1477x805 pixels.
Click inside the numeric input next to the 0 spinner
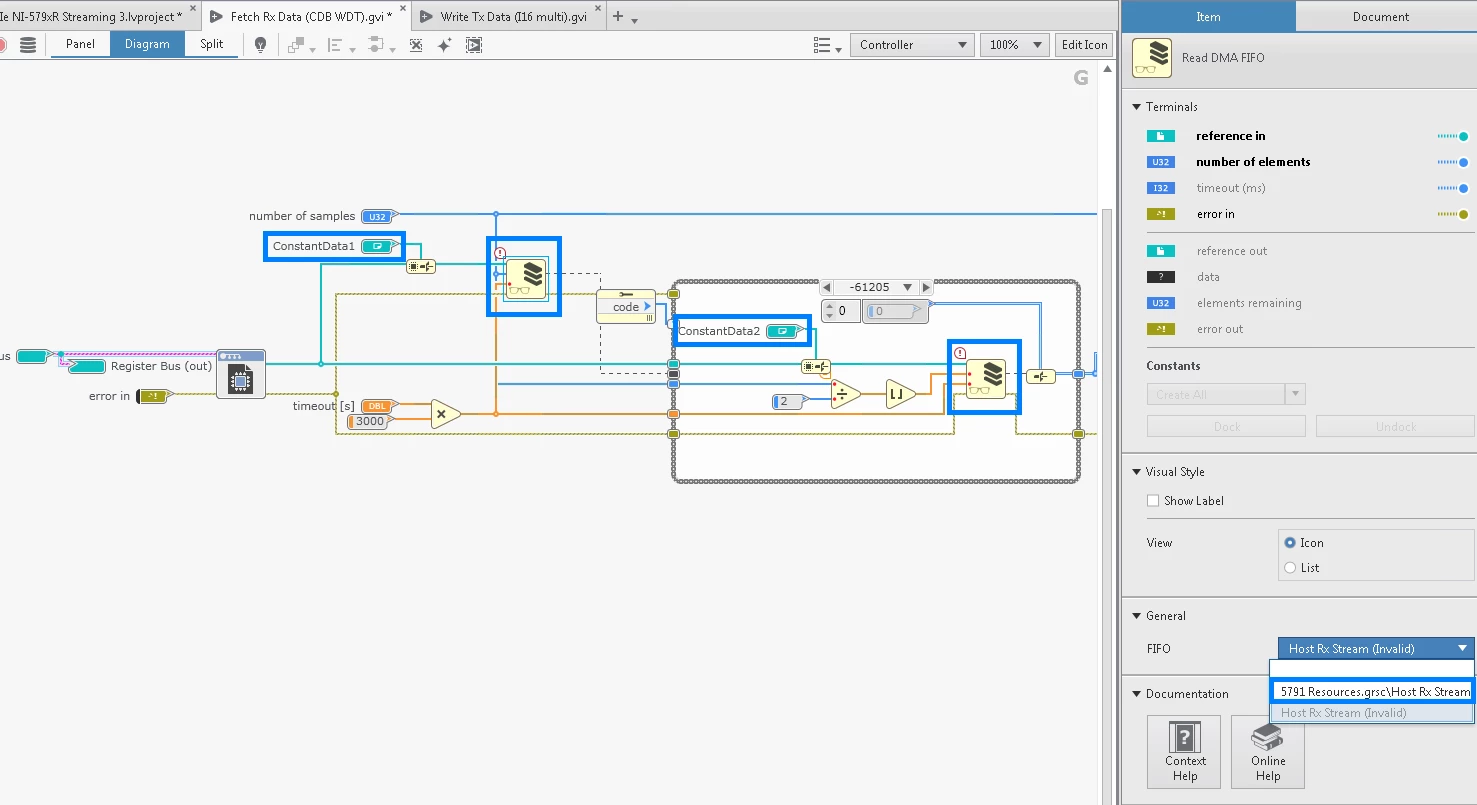[x=895, y=311]
